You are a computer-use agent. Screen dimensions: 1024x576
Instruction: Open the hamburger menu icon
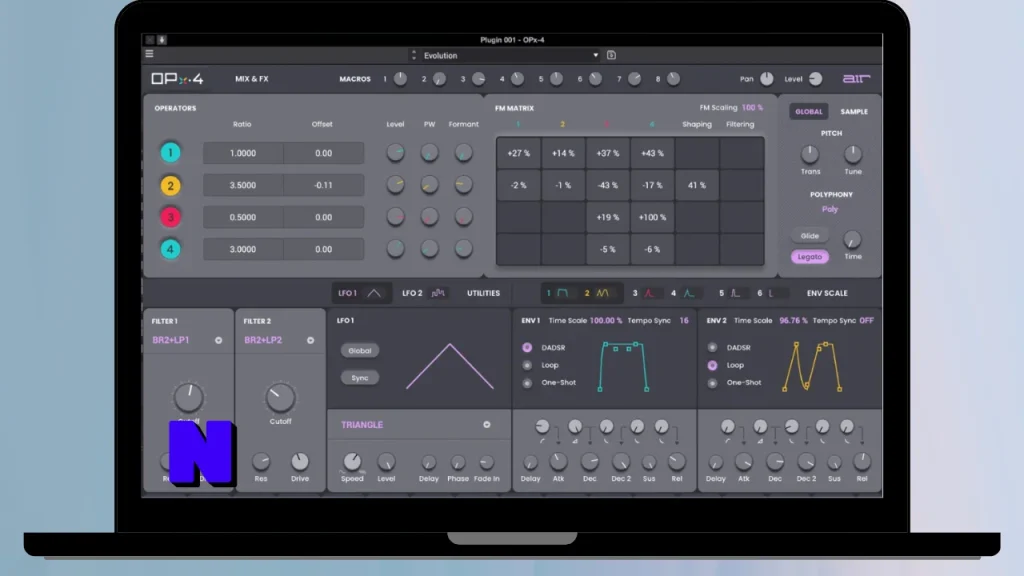pyautogui.click(x=150, y=54)
